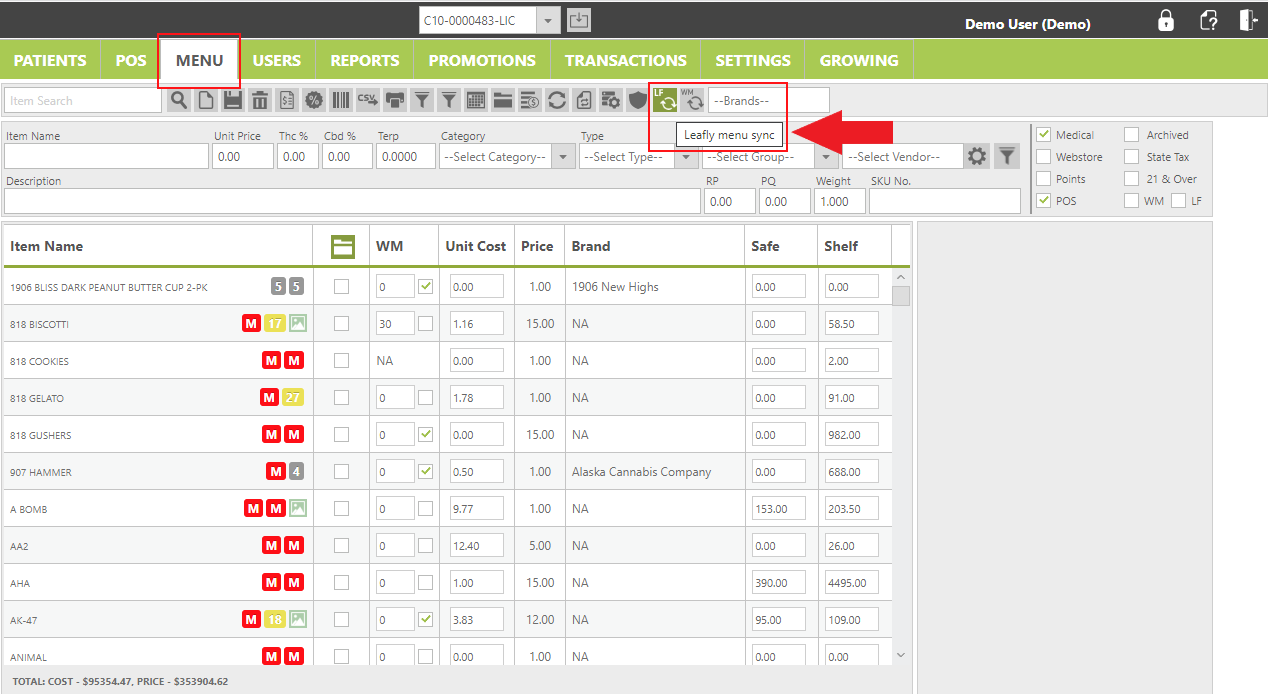Export menu to CSV
This screenshot has width=1268, height=694.
click(368, 100)
